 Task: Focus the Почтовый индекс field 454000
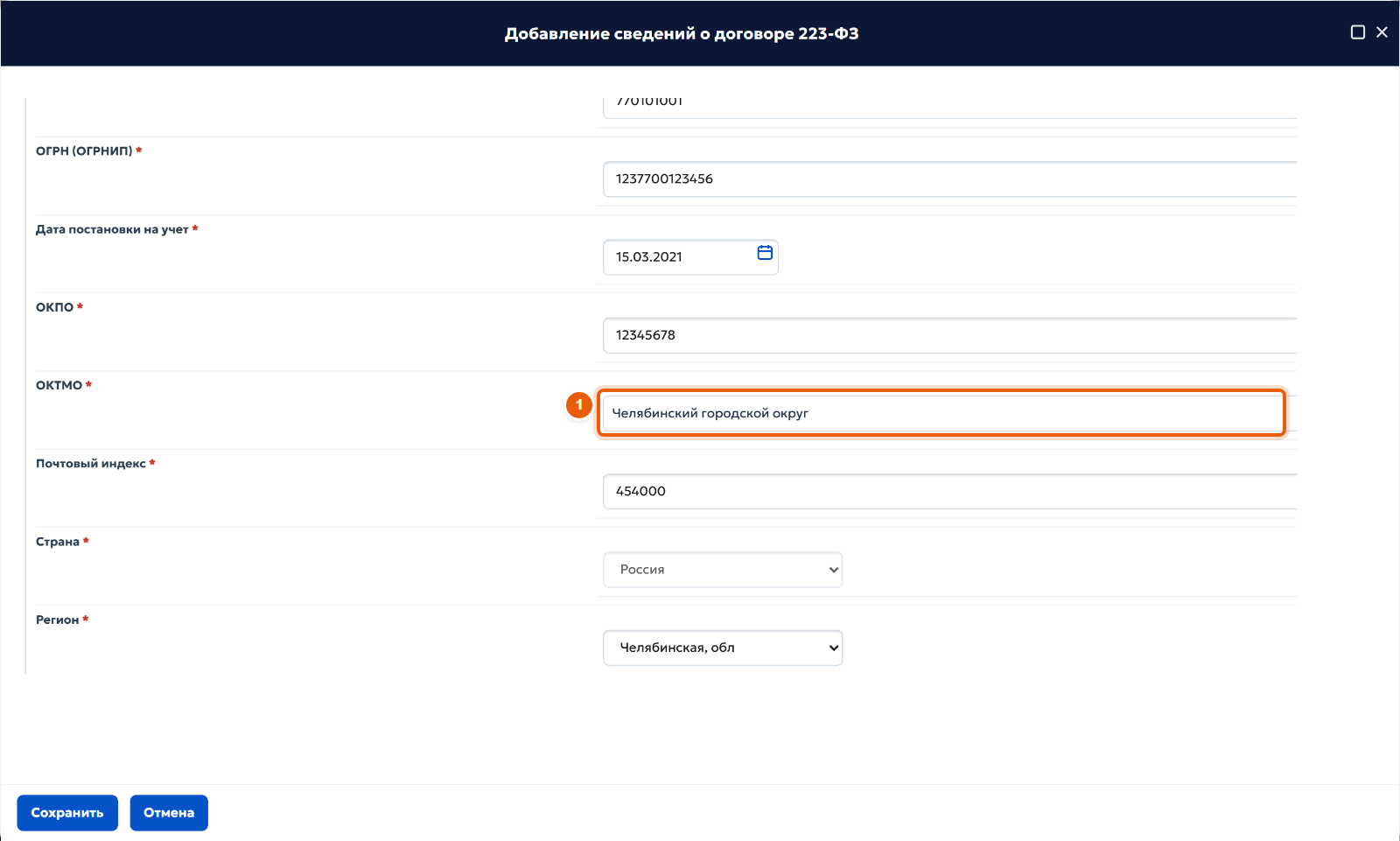pyautogui.click(x=949, y=491)
